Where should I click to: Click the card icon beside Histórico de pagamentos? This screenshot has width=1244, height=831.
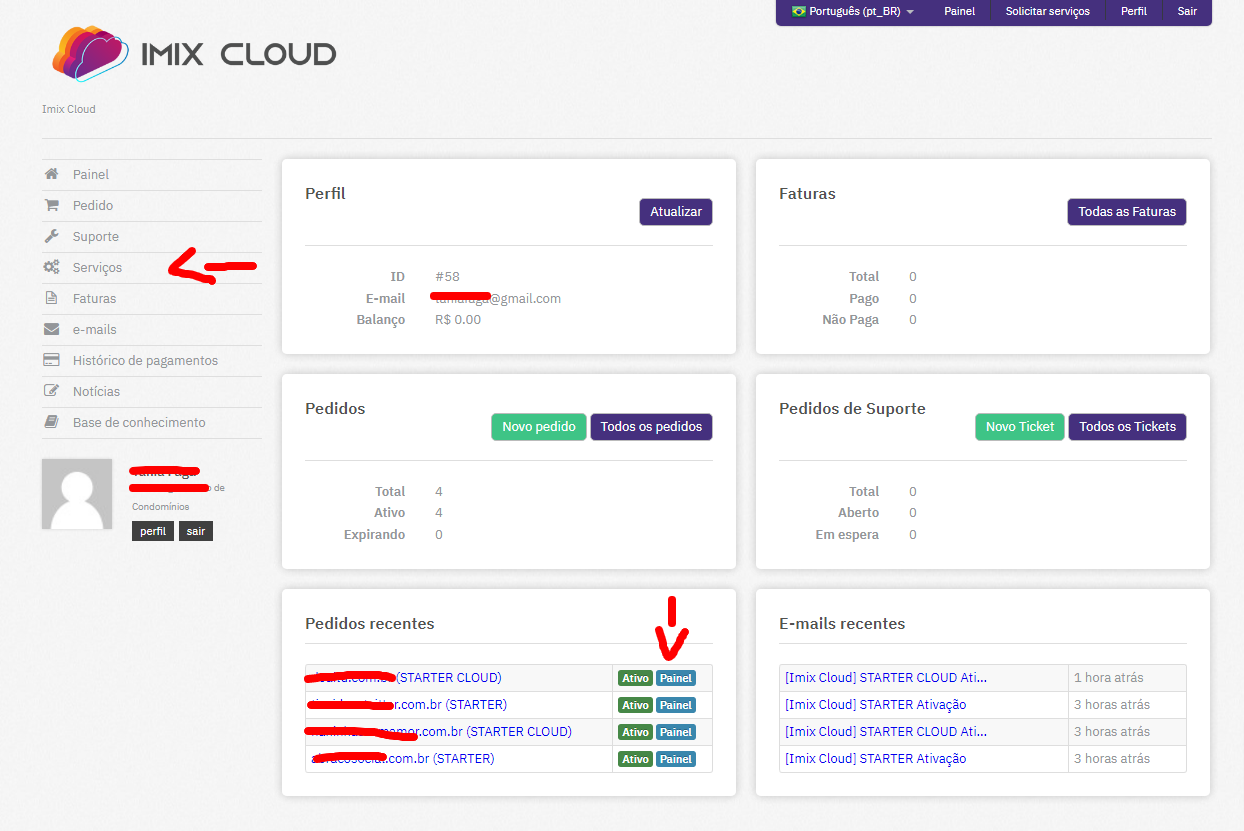pyautogui.click(x=51, y=360)
